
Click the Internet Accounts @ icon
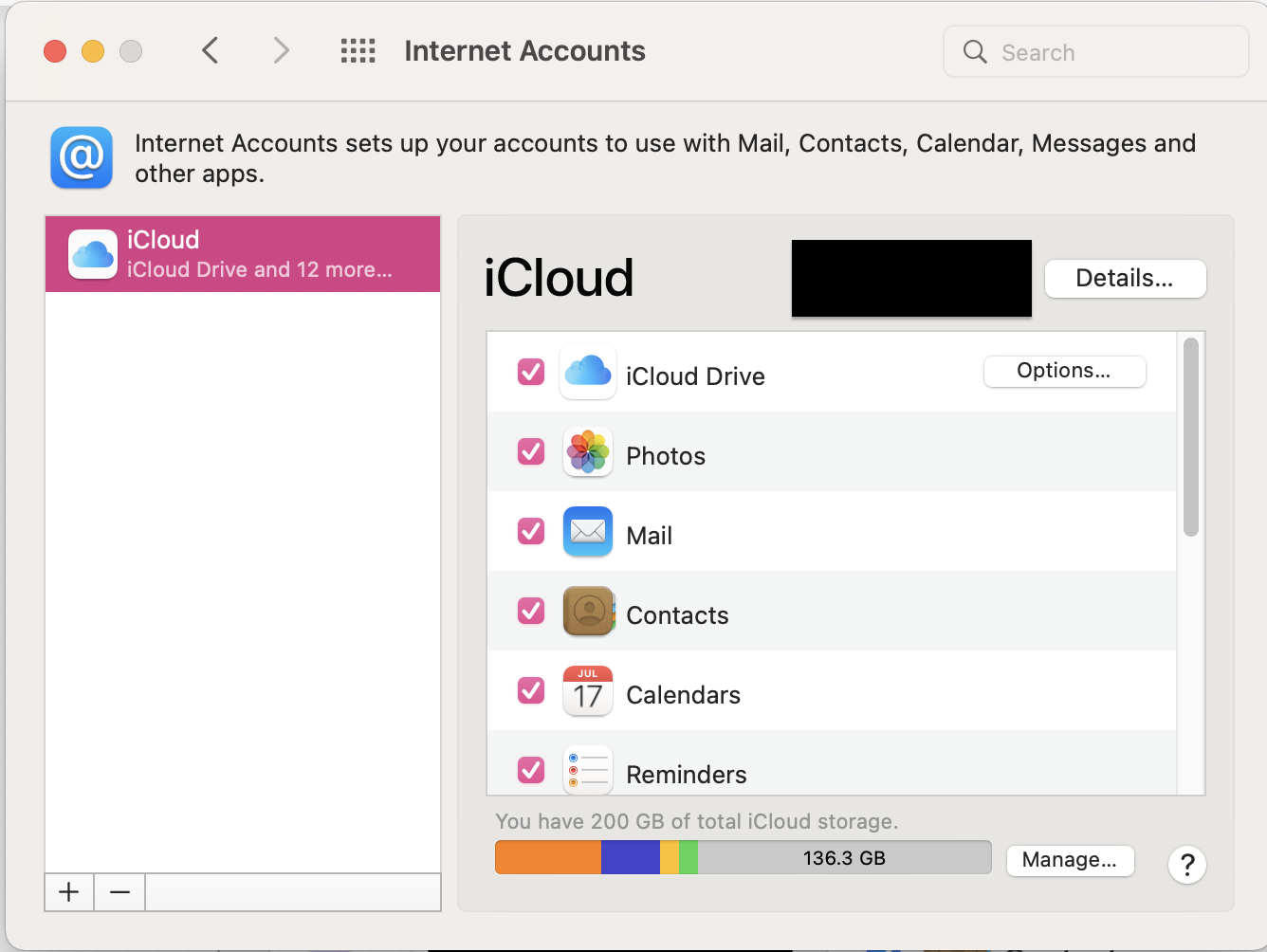pyautogui.click(x=82, y=157)
